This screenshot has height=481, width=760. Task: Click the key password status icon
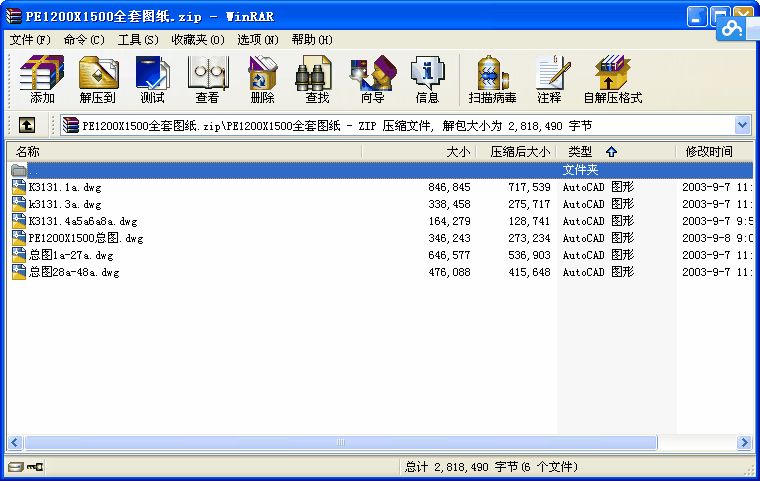35,467
